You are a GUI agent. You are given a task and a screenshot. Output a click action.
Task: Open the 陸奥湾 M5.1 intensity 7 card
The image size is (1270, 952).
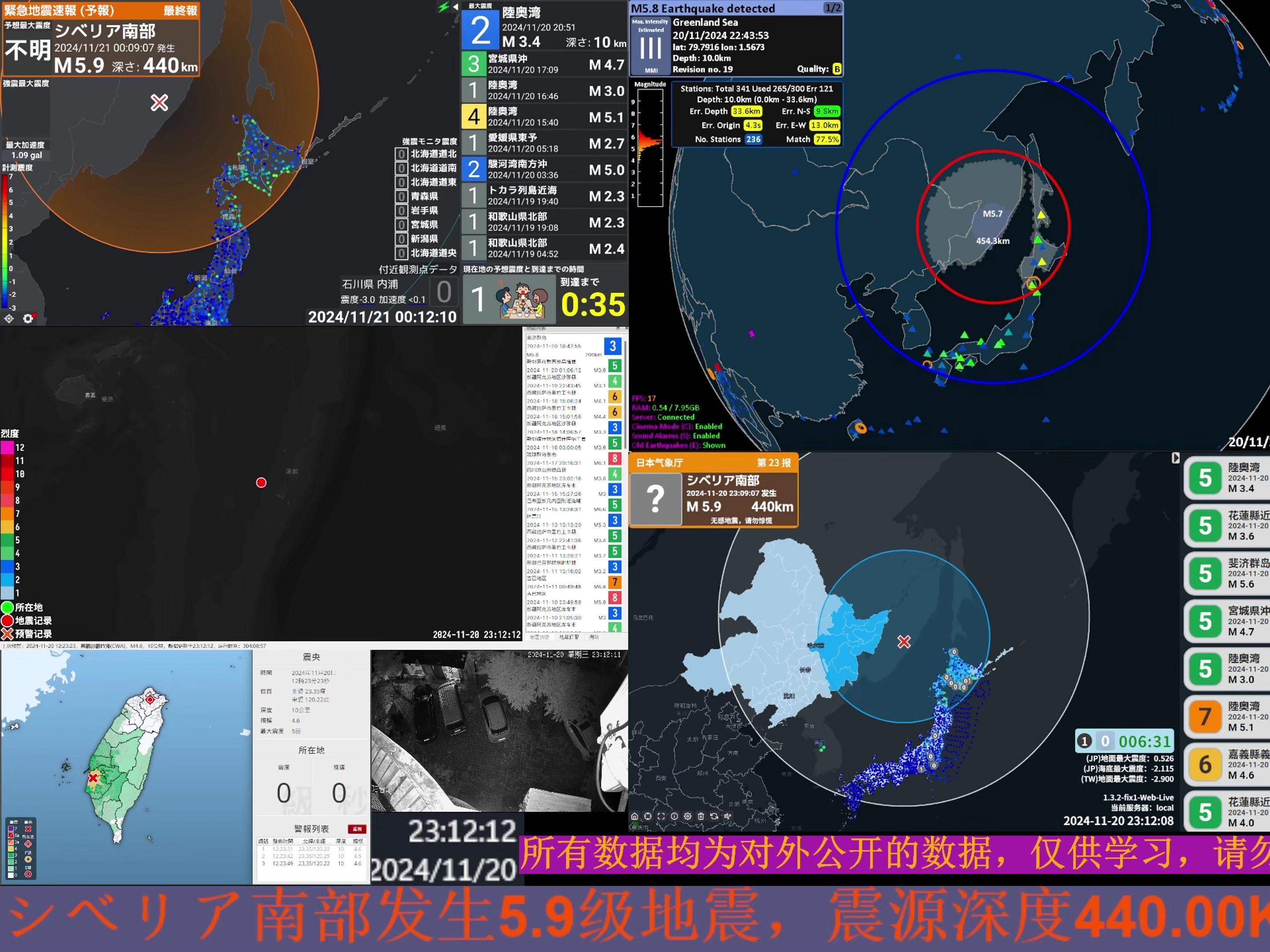point(1227,717)
